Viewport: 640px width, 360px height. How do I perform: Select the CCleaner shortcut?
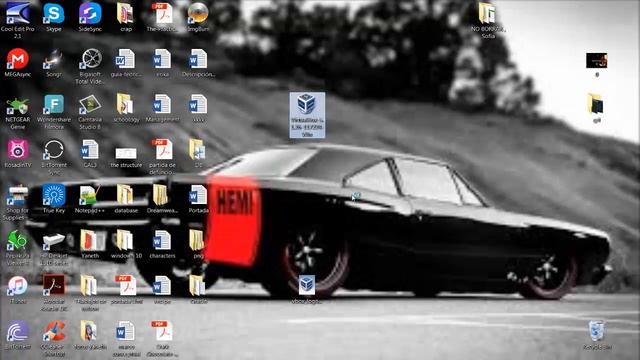coord(54,339)
